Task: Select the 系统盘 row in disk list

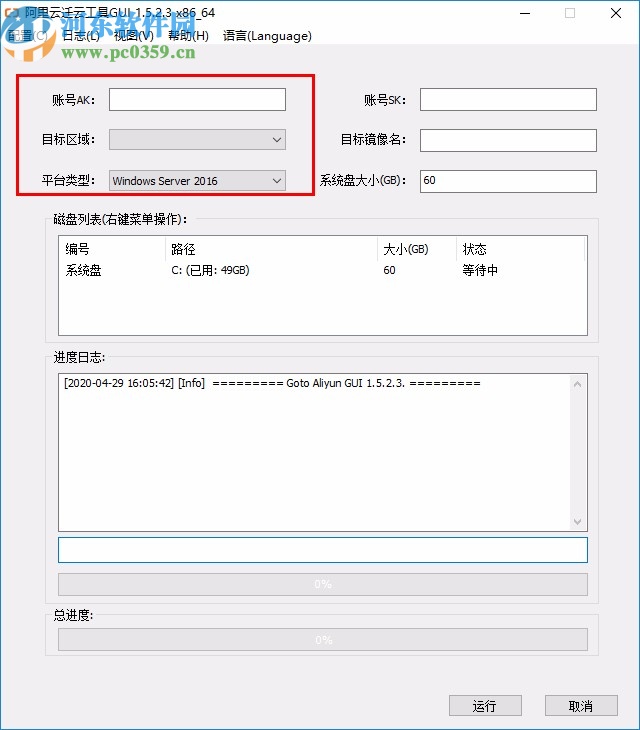Action: [x=323, y=270]
